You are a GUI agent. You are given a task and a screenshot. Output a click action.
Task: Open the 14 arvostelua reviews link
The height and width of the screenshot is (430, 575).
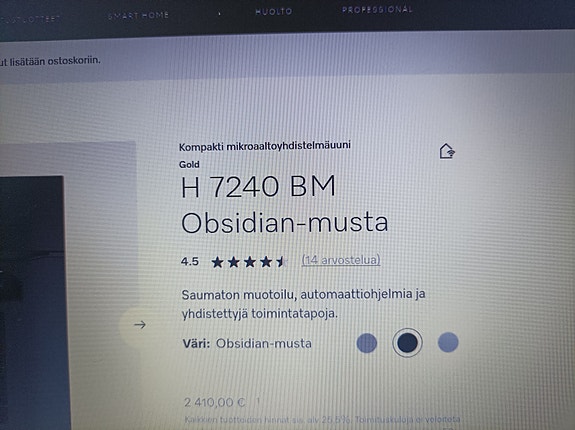[x=341, y=260]
